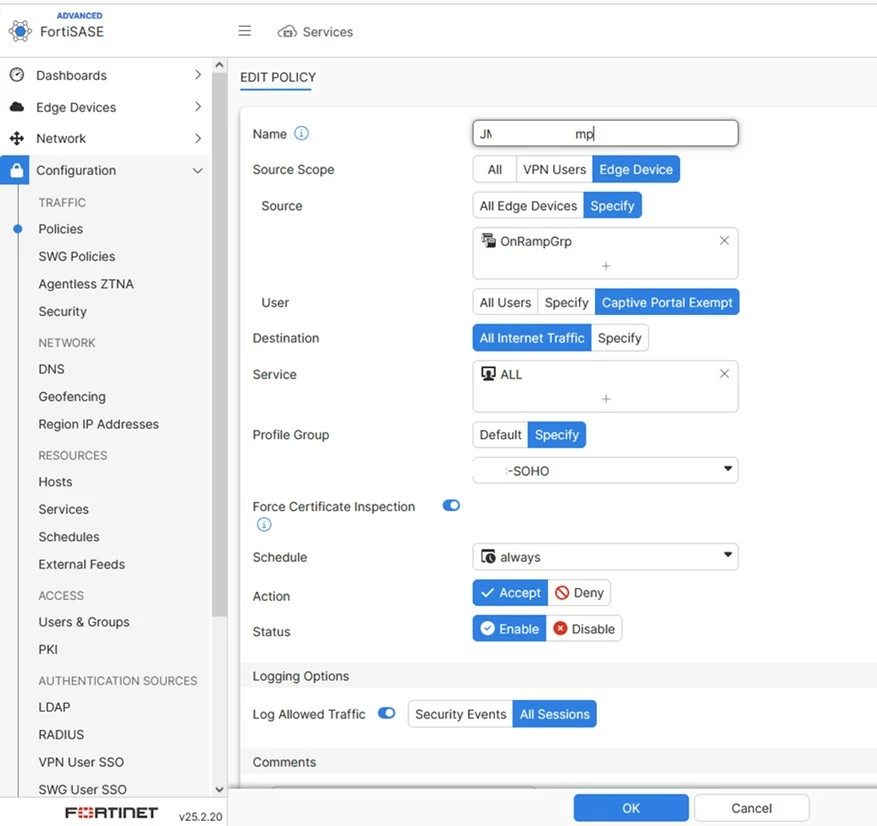Image resolution: width=877 pixels, height=826 pixels.
Task: Click sidebar scroll down arrow
Action: point(219,790)
